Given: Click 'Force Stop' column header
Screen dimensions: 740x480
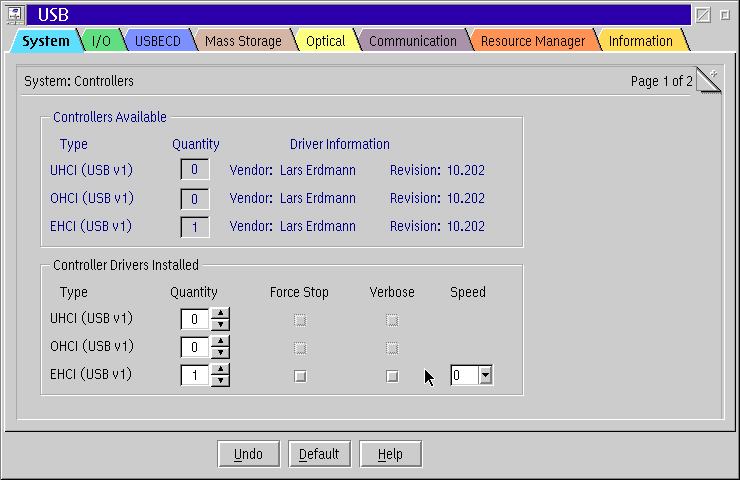Looking at the screenshot, I should 299,292.
